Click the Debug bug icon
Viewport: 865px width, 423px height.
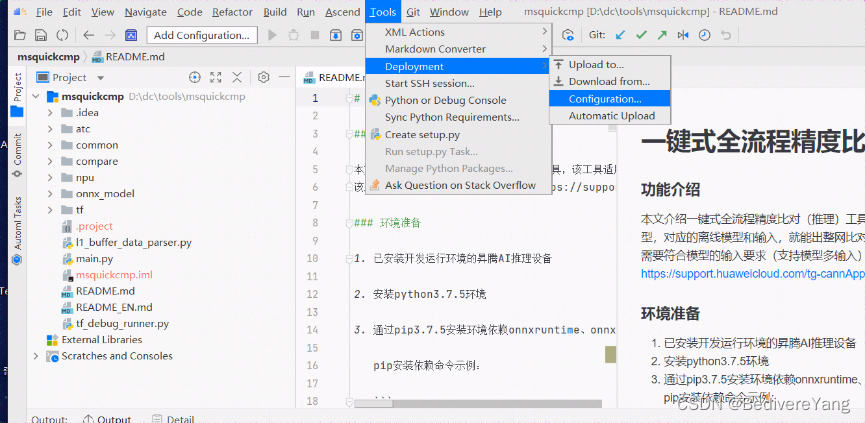293,35
